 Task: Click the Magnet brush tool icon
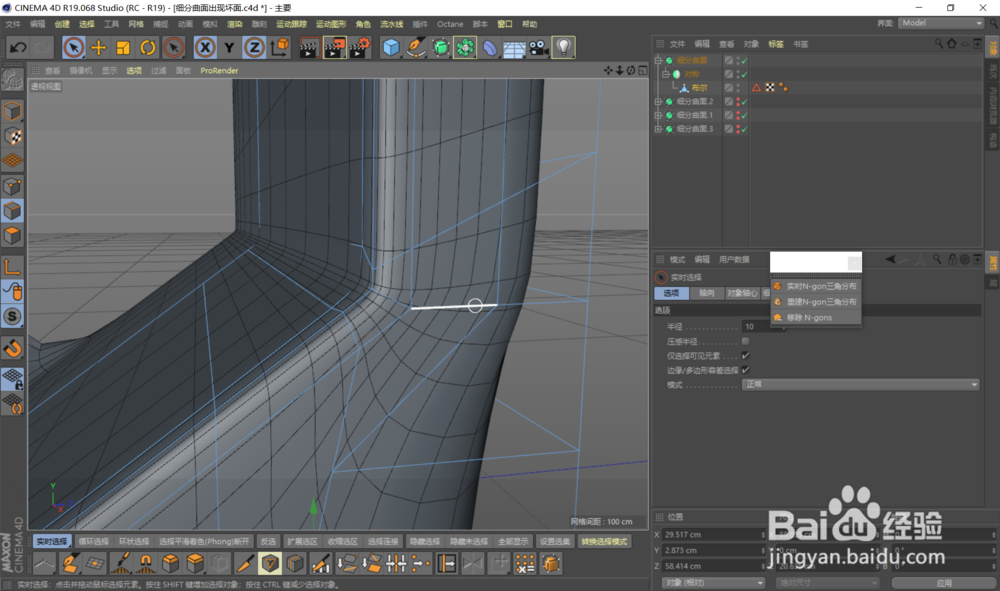146,564
